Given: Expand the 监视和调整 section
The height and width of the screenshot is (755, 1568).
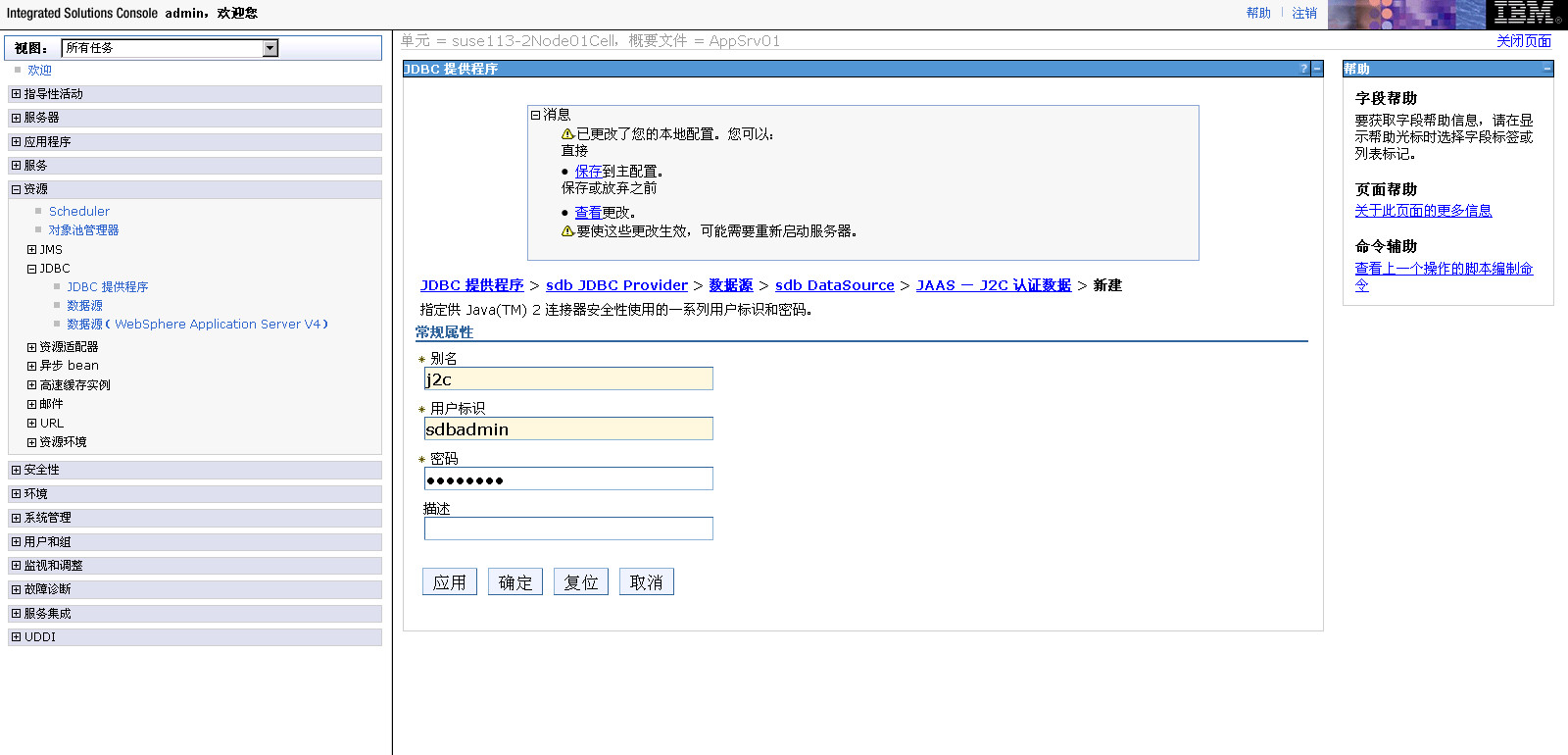Looking at the screenshot, I should coord(16,566).
